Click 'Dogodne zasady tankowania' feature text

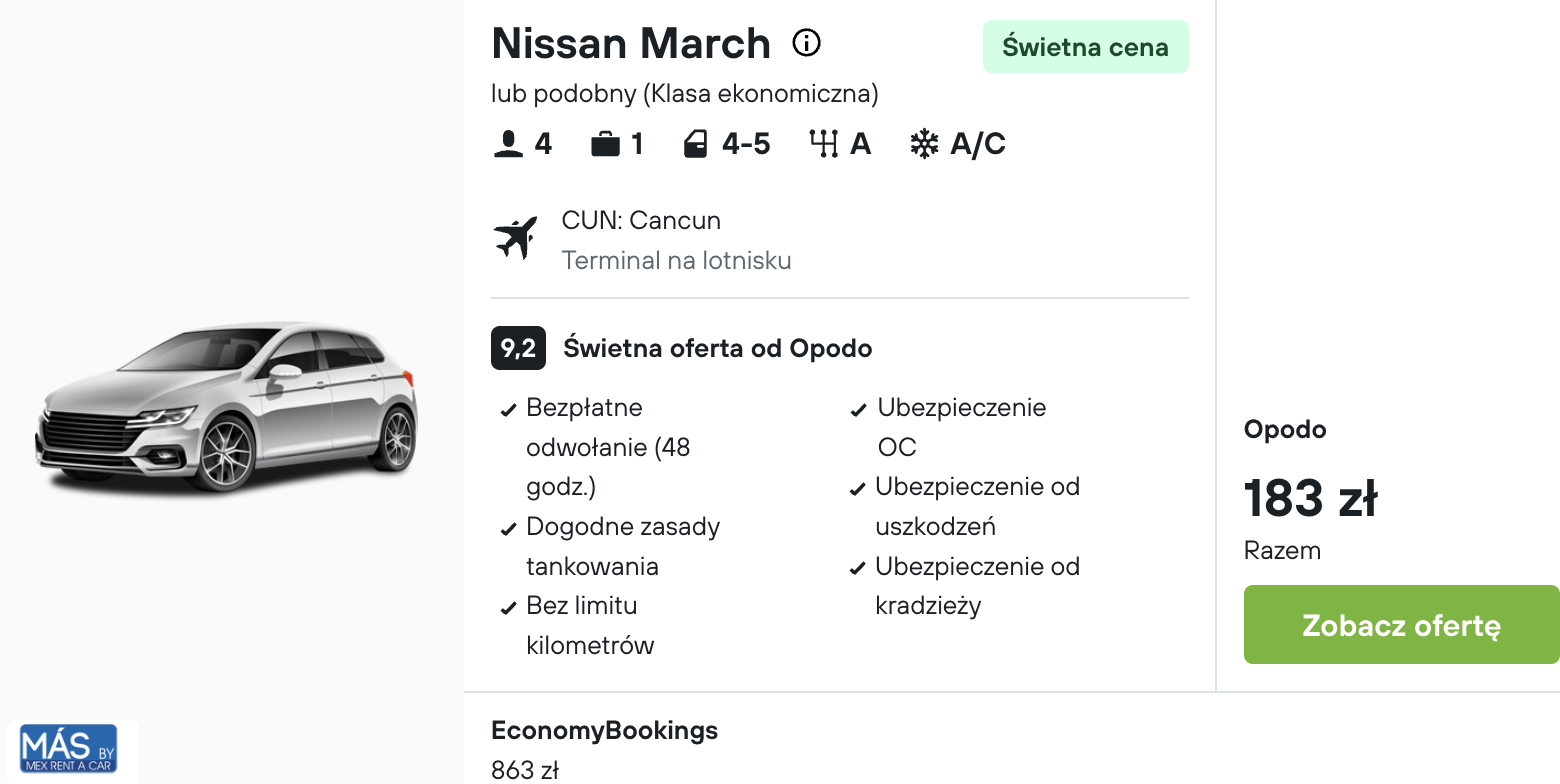pos(623,547)
